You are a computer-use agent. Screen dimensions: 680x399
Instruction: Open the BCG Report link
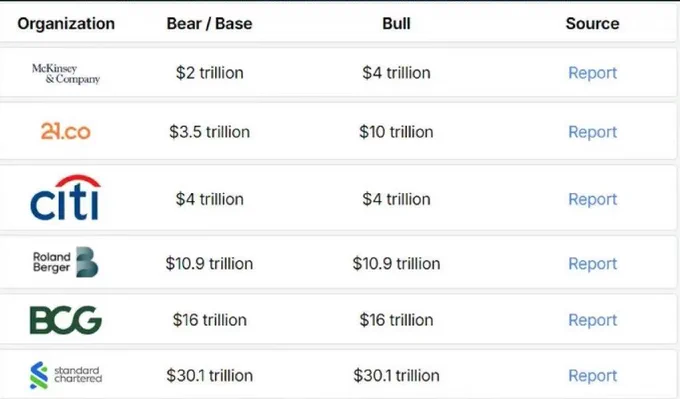pos(592,320)
